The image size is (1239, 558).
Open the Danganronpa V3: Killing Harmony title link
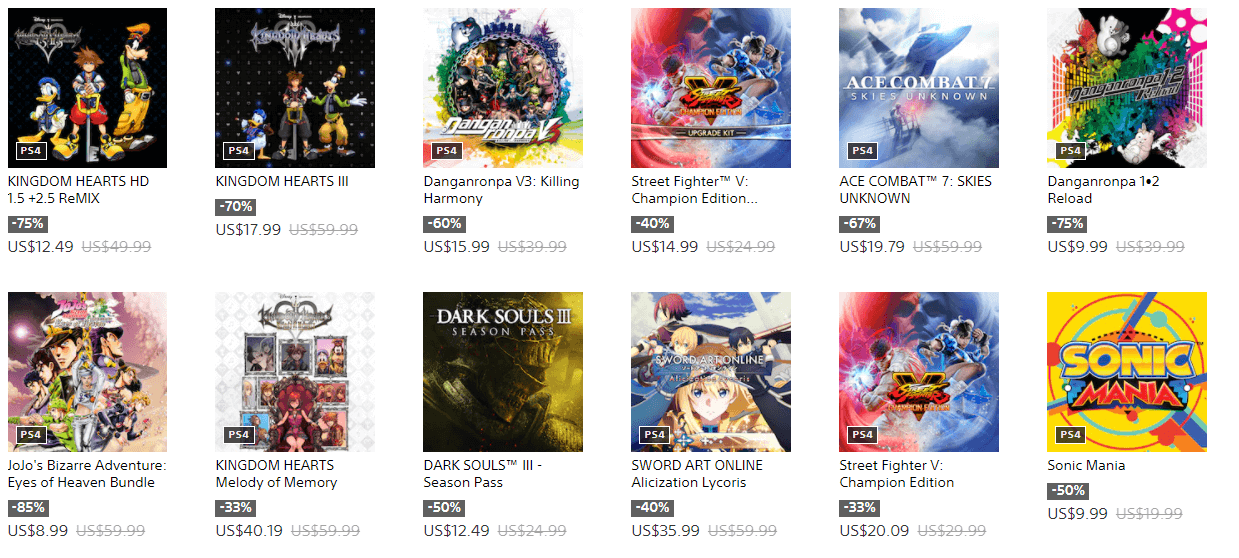pyautogui.click(x=501, y=190)
